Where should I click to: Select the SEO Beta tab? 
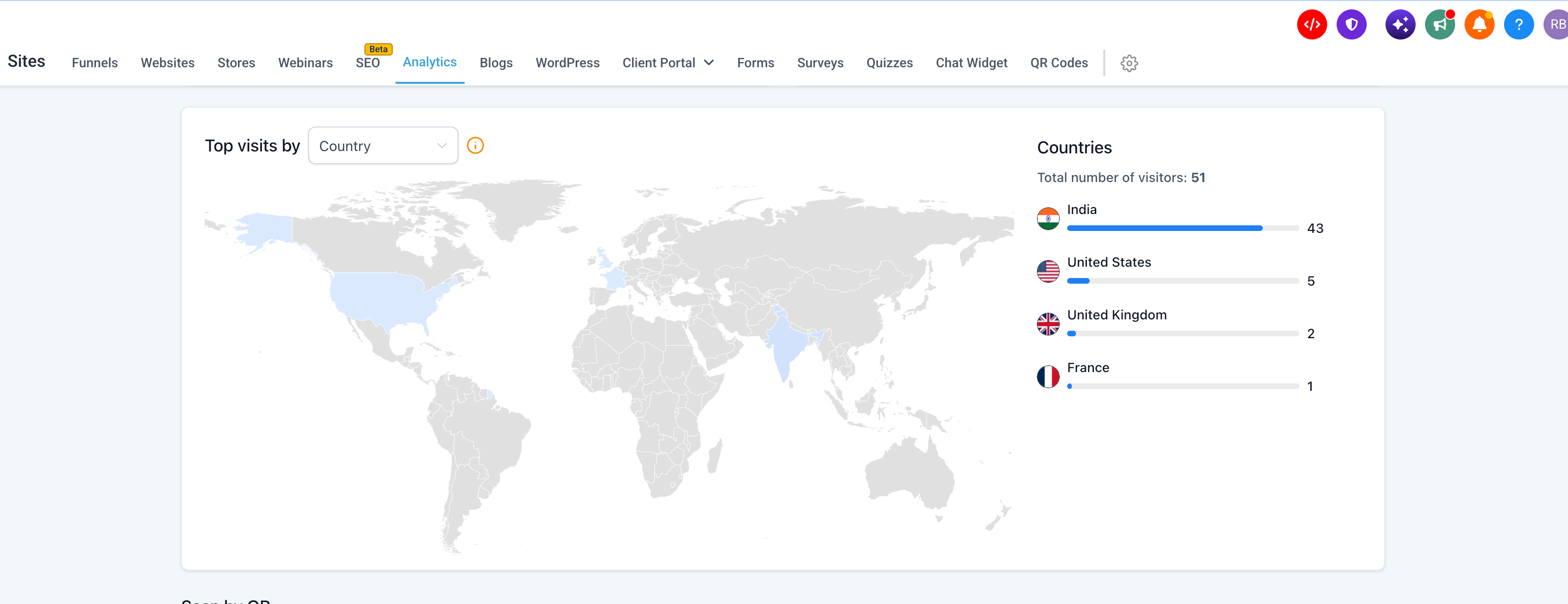click(368, 63)
